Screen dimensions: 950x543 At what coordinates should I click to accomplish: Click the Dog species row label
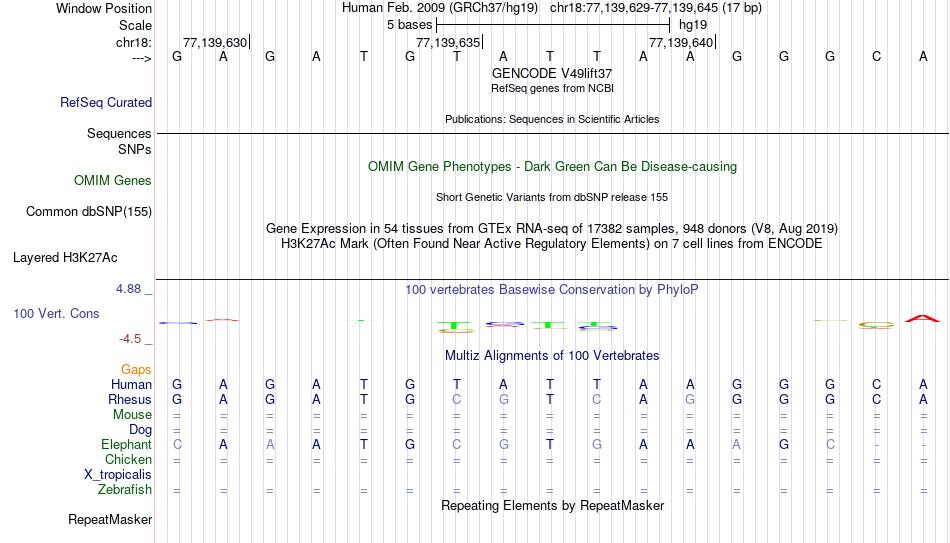[x=140, y=430]
